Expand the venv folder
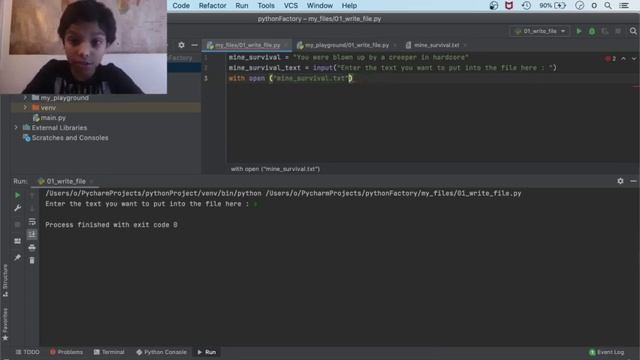This screenshot has height=360, width=640. 25,107
